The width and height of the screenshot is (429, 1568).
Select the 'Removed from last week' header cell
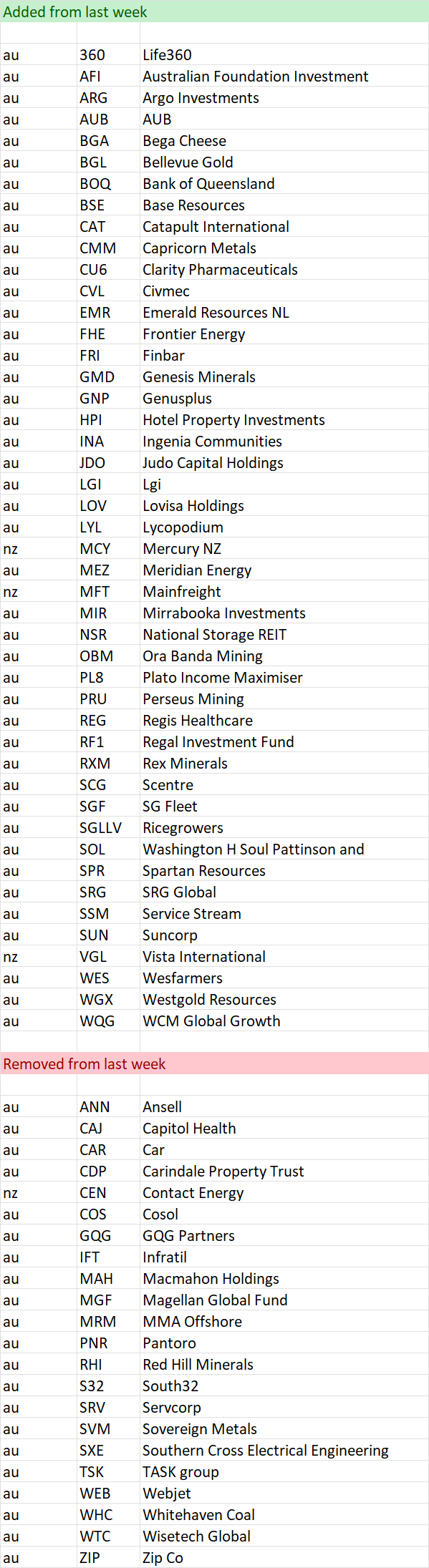(x=214, y=1063)
